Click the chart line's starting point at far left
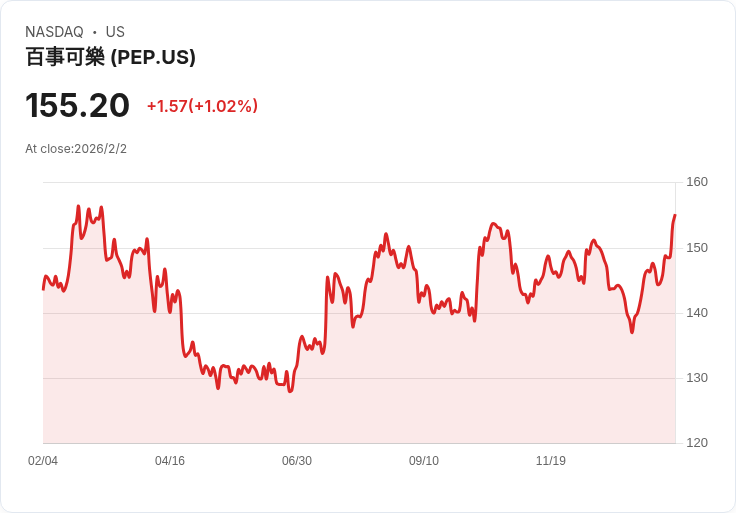This screenshot has height=513, width=736. tap(43, 289)
